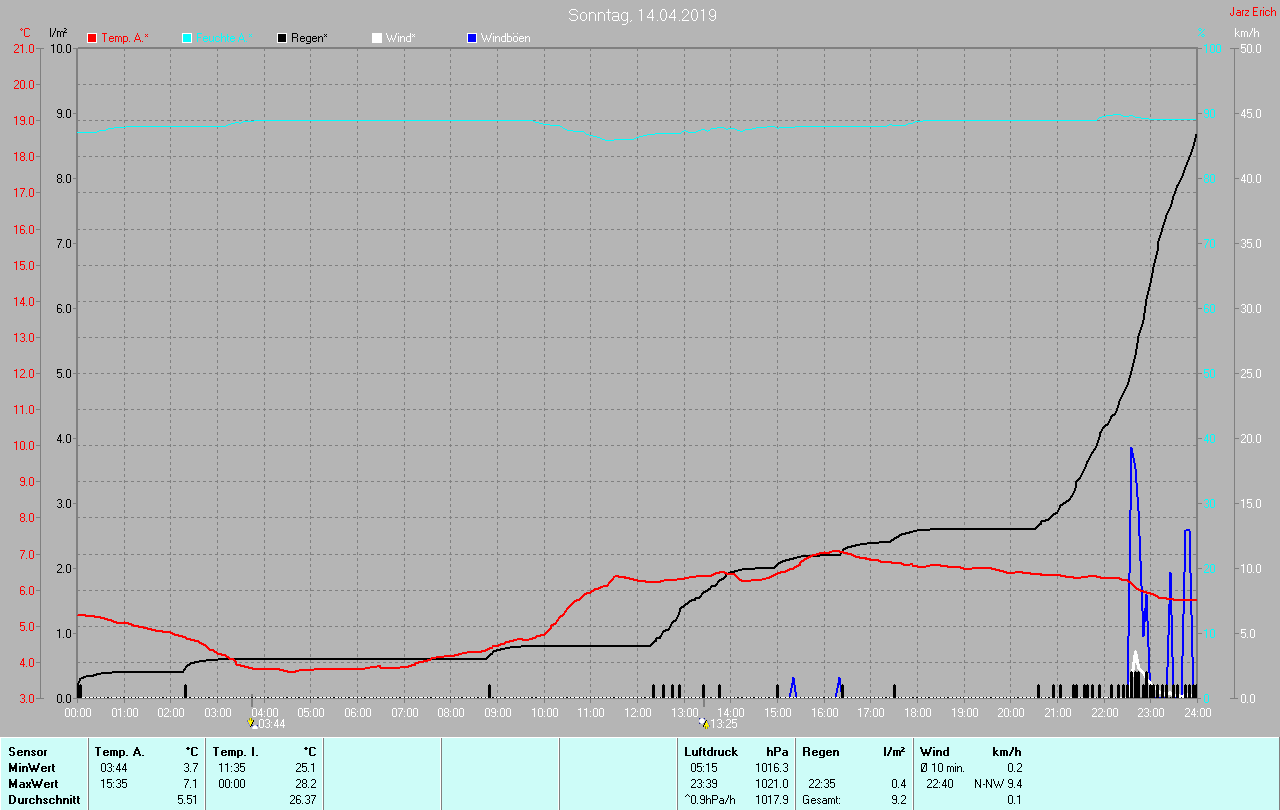The height and width of the screenshot is (810, 1280).
Task: Click the yellow marker icon beside 03:44 below the time axis
Action: pos(252,722)
